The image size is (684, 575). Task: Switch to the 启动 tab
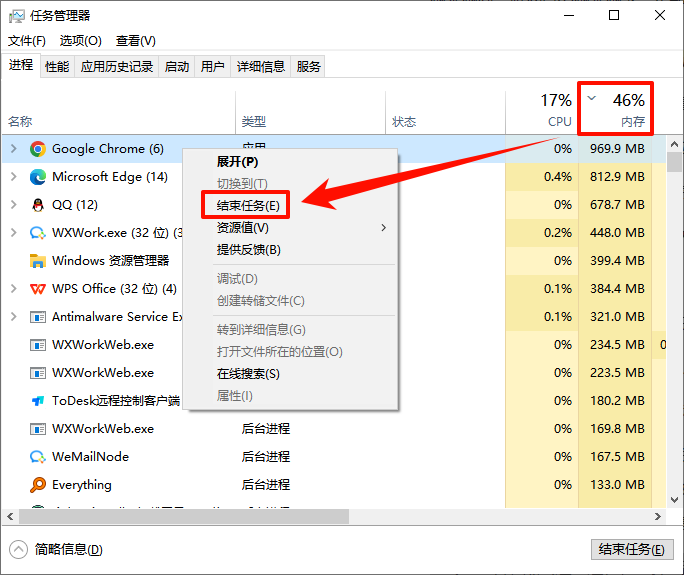[x=177, y=67]
